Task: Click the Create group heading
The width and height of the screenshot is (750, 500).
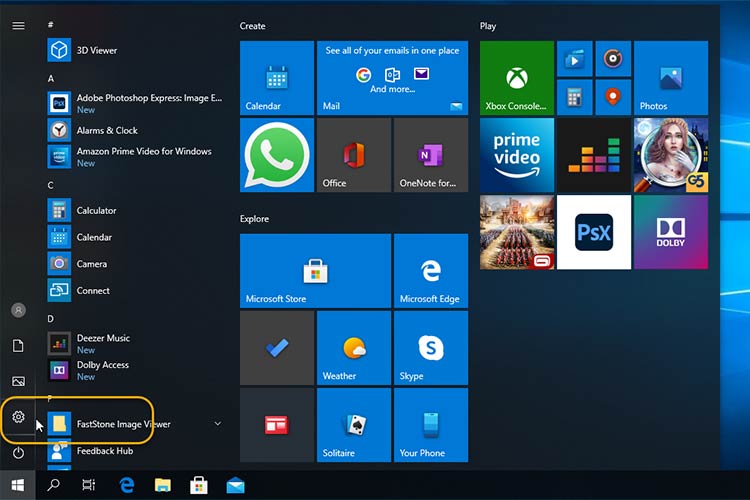Action: (253, 26)
